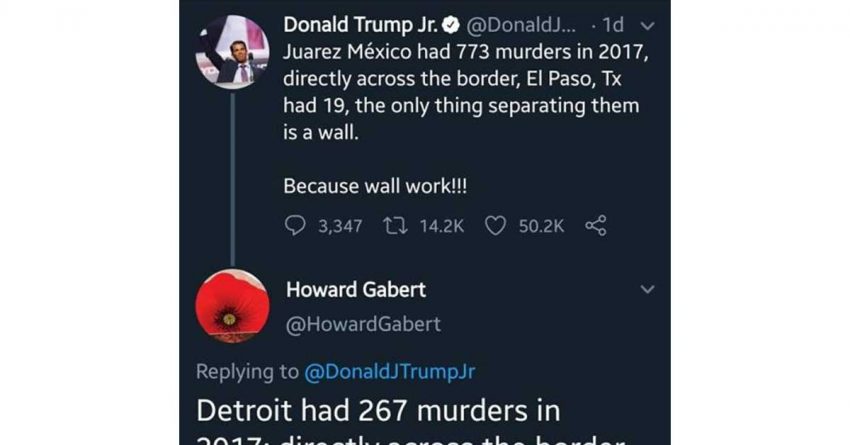Open the Donald Trump Jr. display name
Image resolution: width=850 pixels, height=445 pixels.
(361, 24)
